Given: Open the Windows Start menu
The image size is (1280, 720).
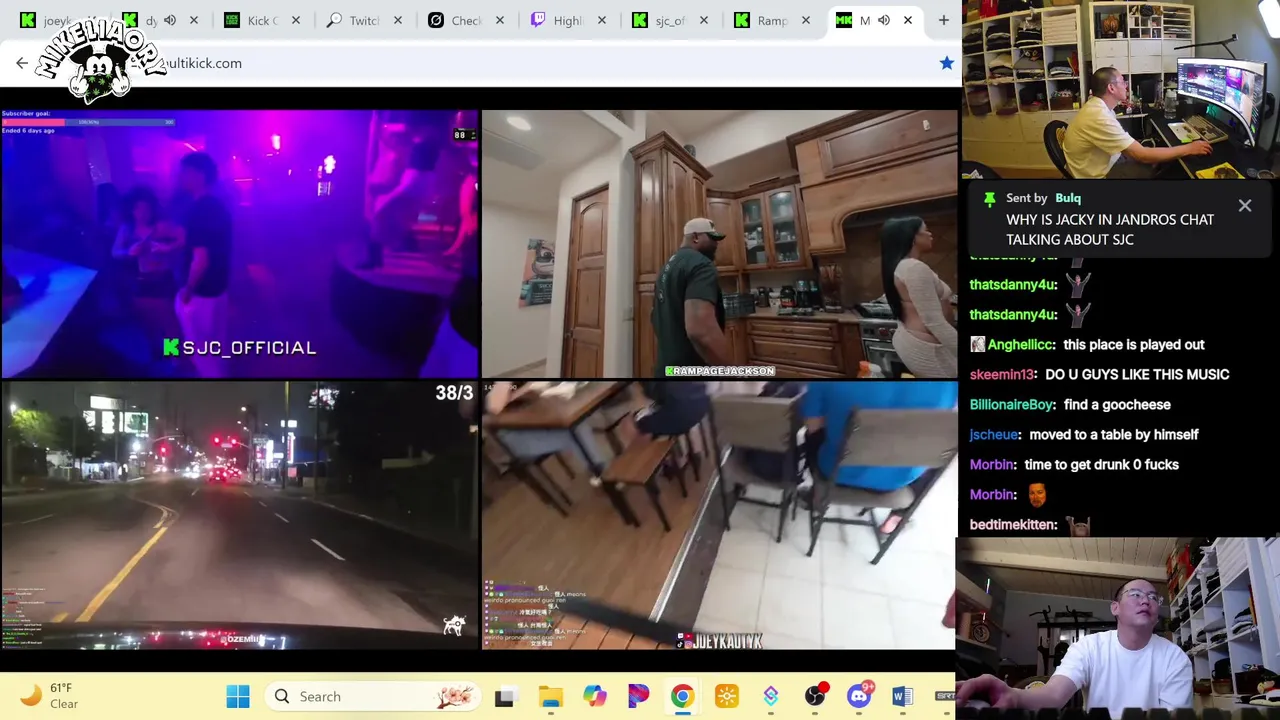Looking at the screenshot, I should click(x=238, y=696).
